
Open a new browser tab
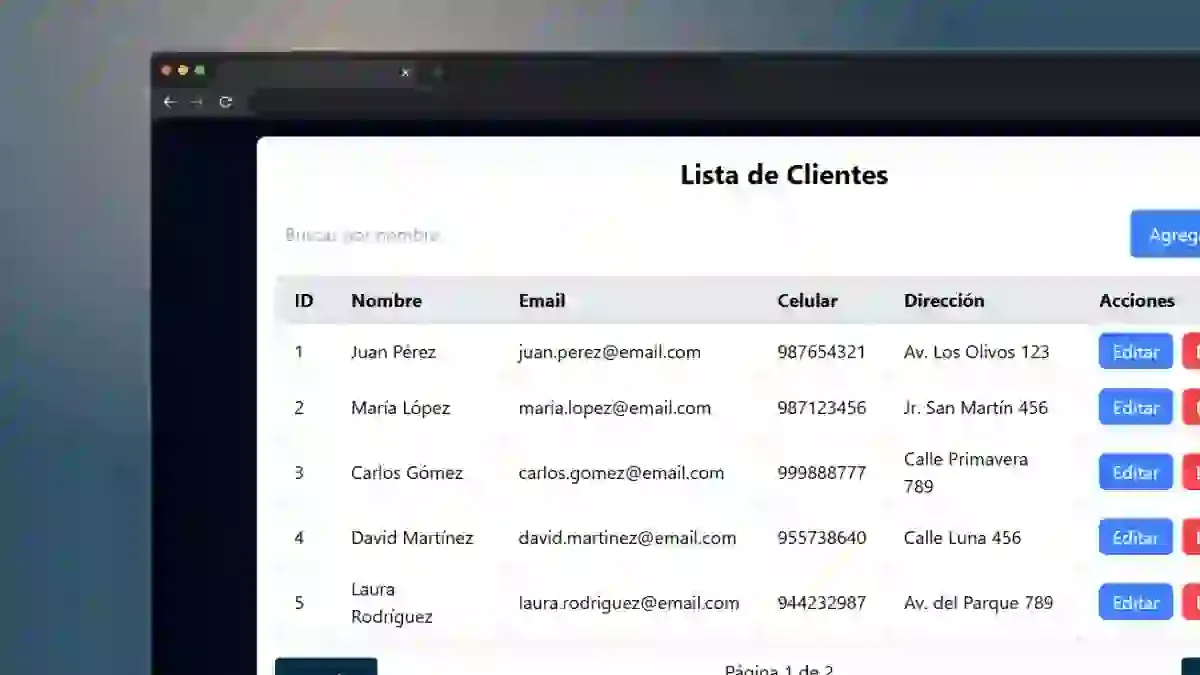pyautogui.click(x=437, y=72)
